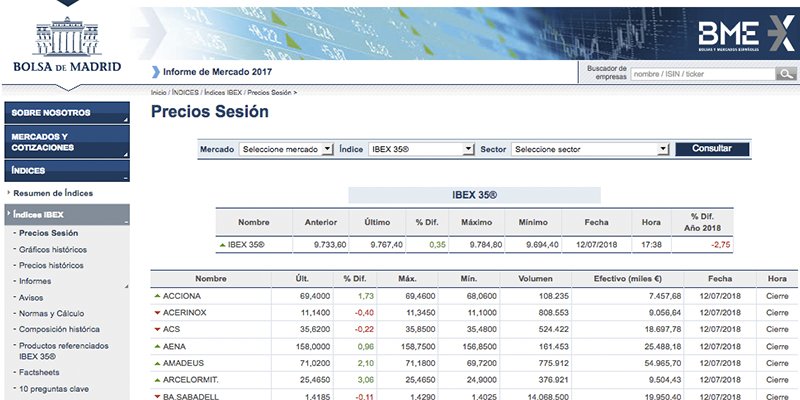Screen dimensions: 800x400
Task: Open Informe de Mercado 2017 link
Action: (217, 72)
